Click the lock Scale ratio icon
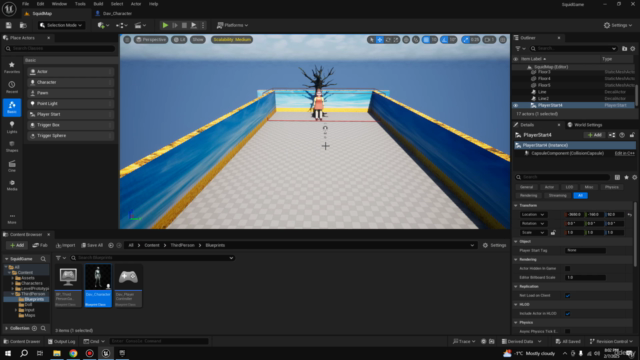The height and width of the screenshot is (360, 640). coord(553,233)
